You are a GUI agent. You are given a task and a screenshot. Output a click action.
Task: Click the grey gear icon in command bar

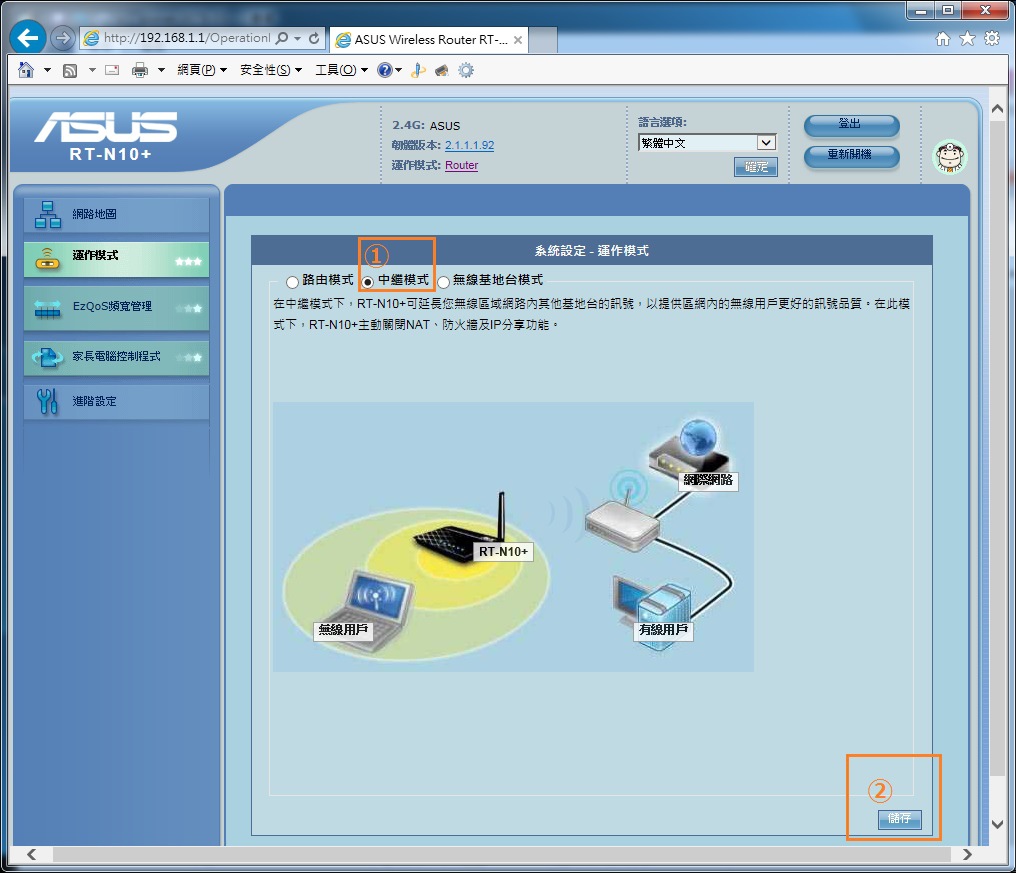point(466,70)
